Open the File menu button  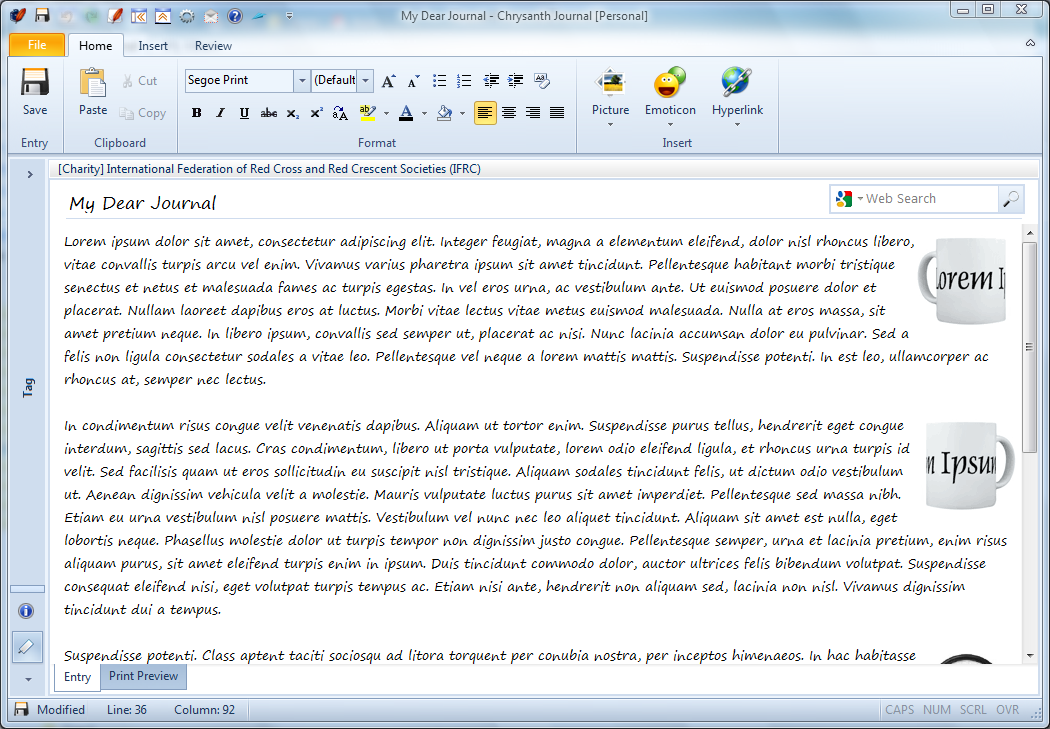click(x=37, y=45)
